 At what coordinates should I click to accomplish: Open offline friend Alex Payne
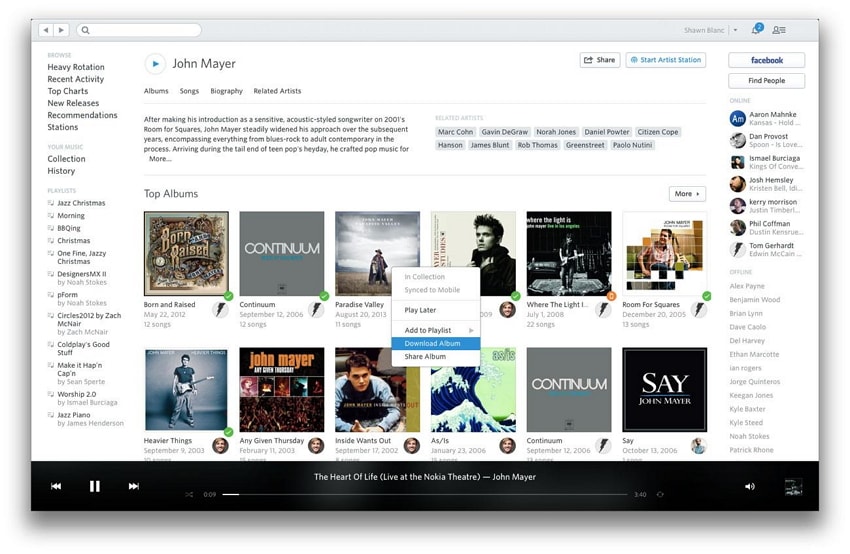click(x=747, y=286)
